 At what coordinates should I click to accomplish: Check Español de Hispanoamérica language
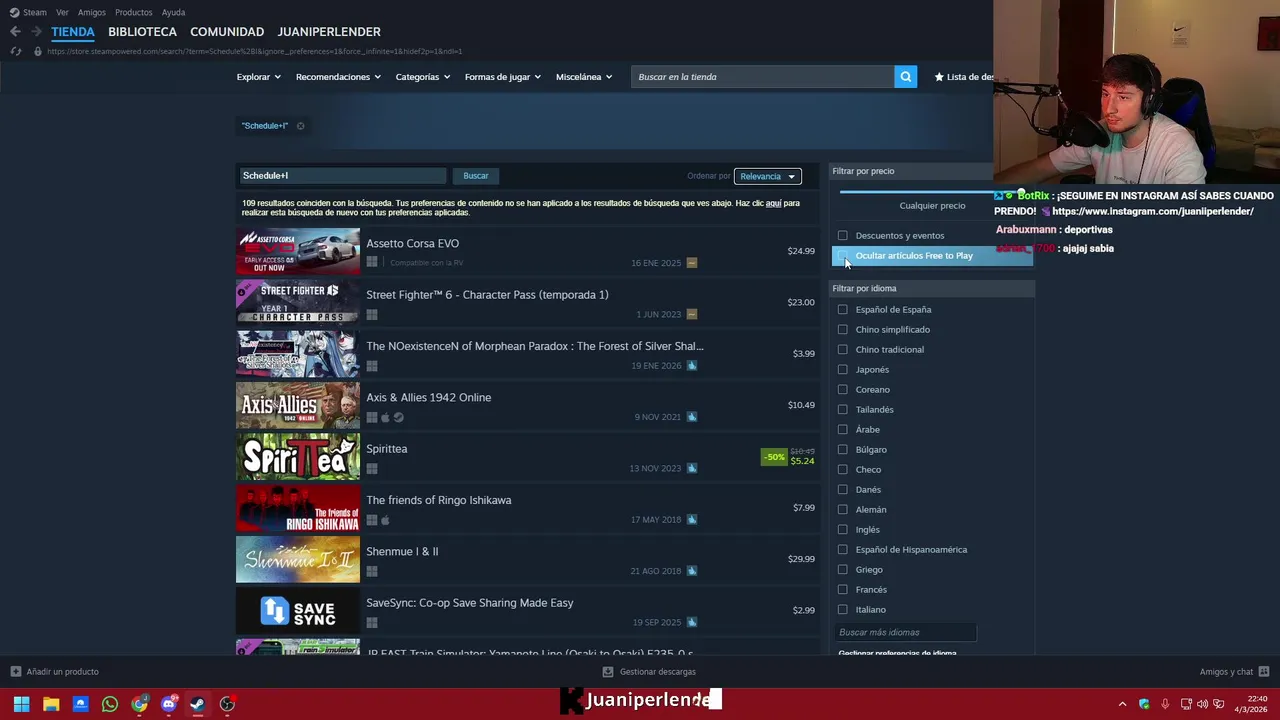pyautogui.click(x=843, y=550)
